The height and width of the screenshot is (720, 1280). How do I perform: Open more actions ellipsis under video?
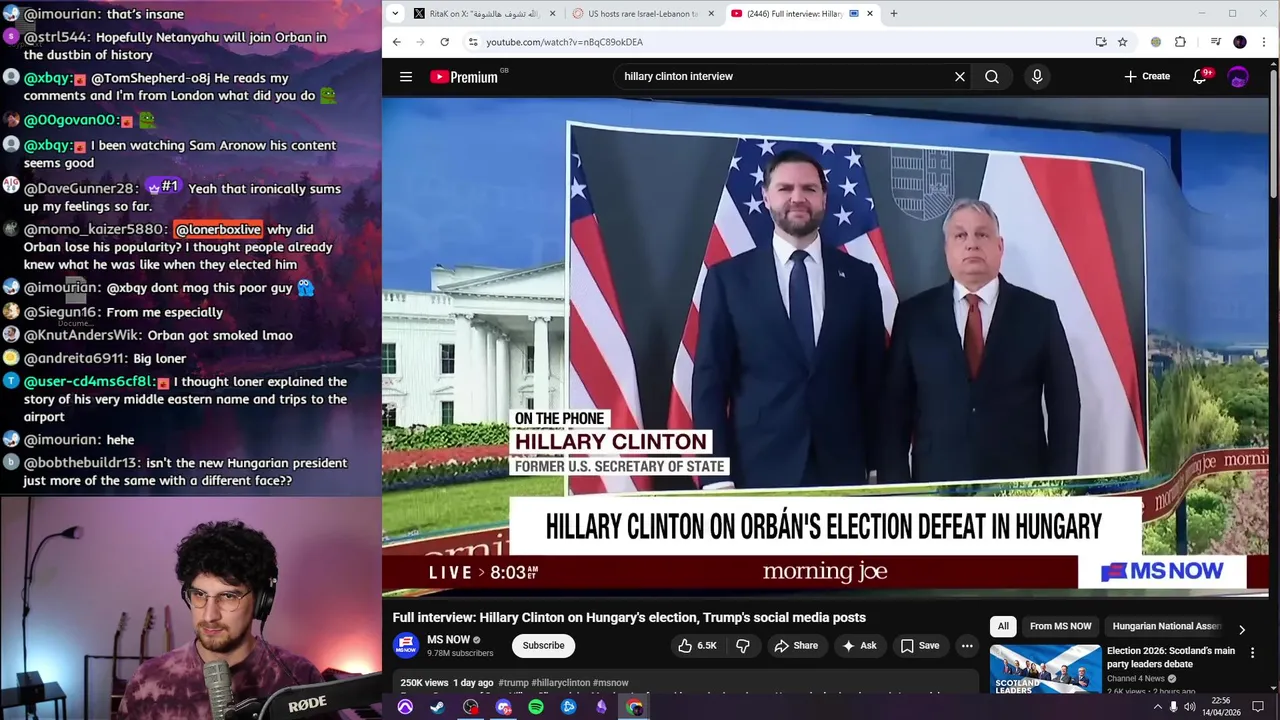[967, 646]
